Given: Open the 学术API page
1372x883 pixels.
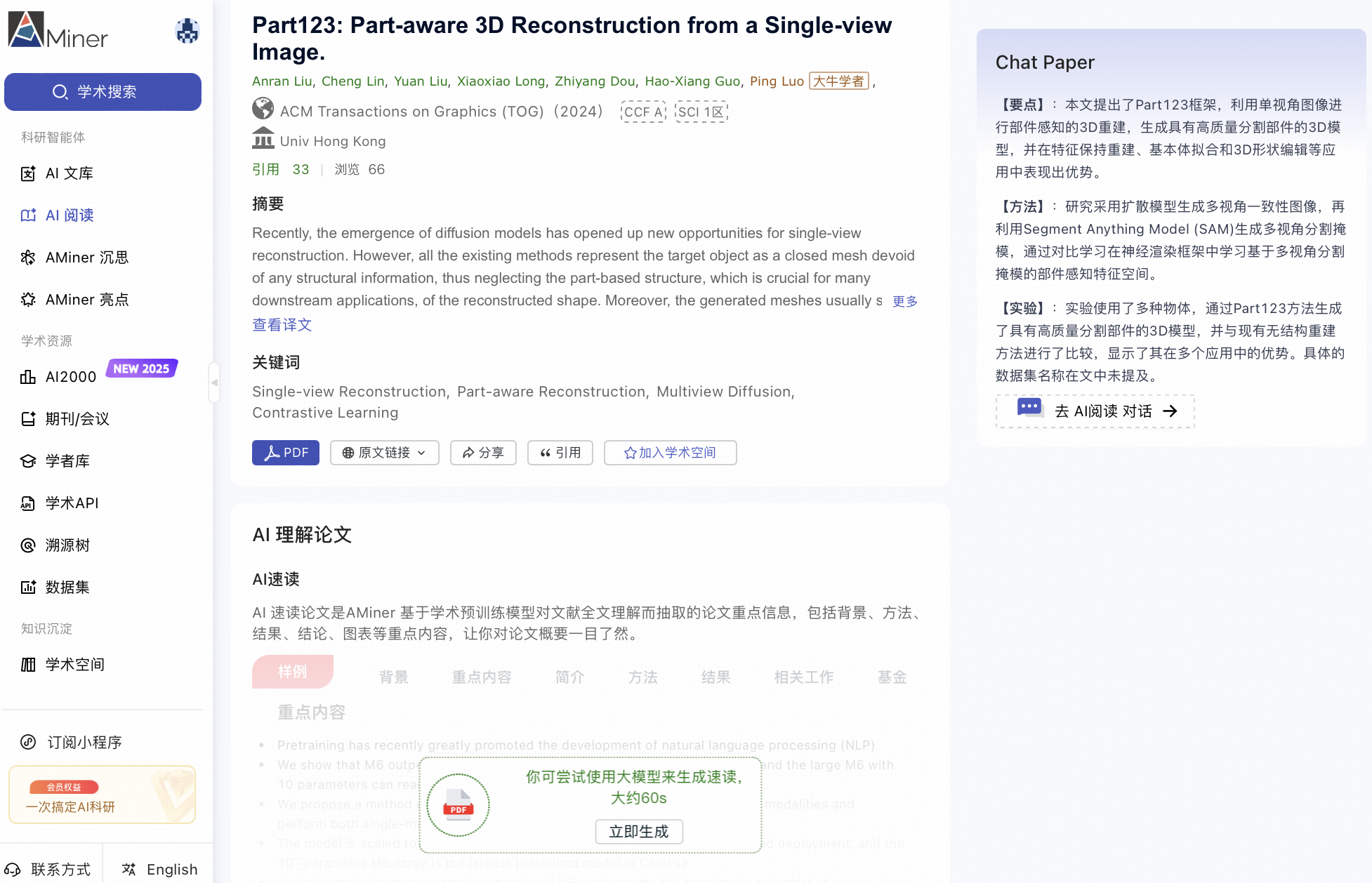Looking at the screenshot, I should (x=72, y=503).
